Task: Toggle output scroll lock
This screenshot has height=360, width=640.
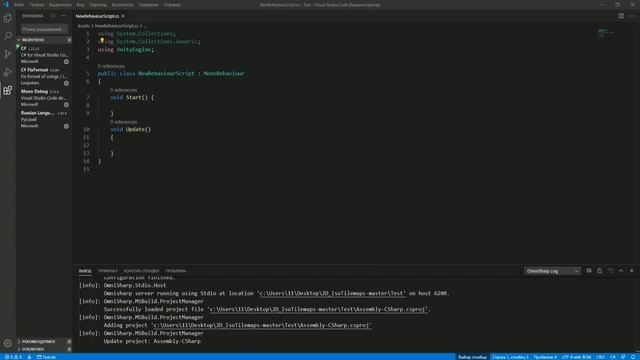Action: click(600, 271)
